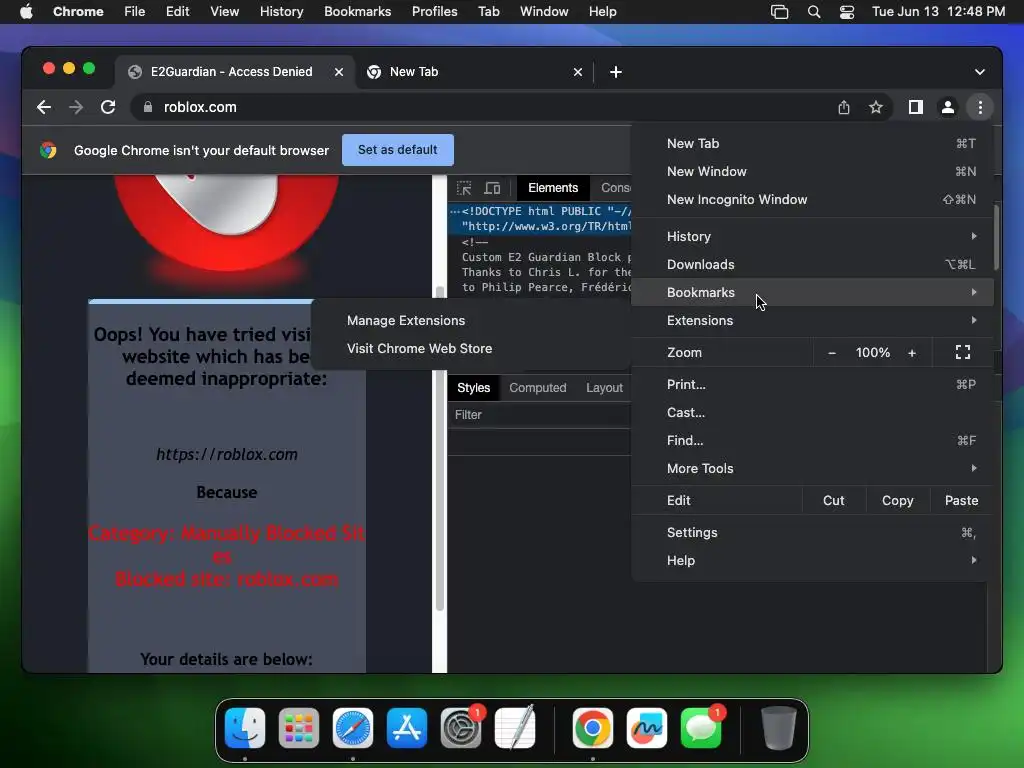Toggle DevTools device toolbar icon
This screenshot has width=1024, height=768.
[492, 188]
